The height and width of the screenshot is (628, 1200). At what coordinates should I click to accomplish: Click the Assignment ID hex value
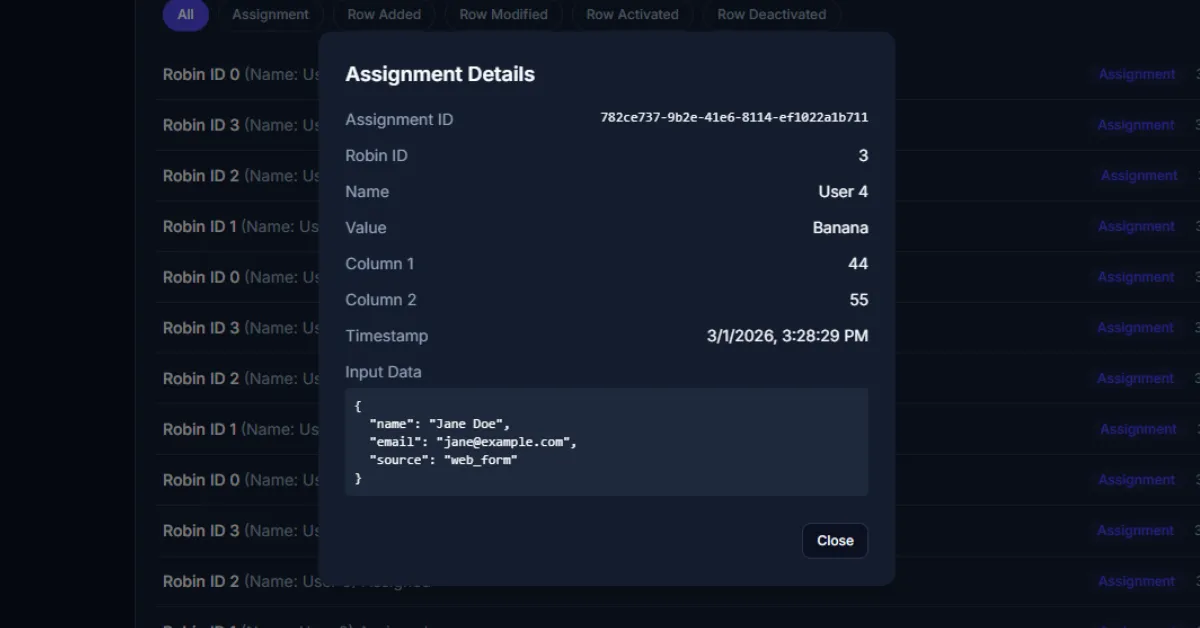coord(733,117)
